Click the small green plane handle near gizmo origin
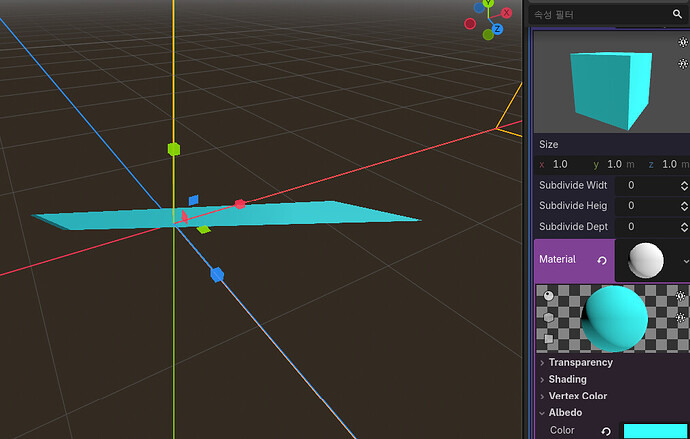The image size is (690, 439). coord(203,229)
